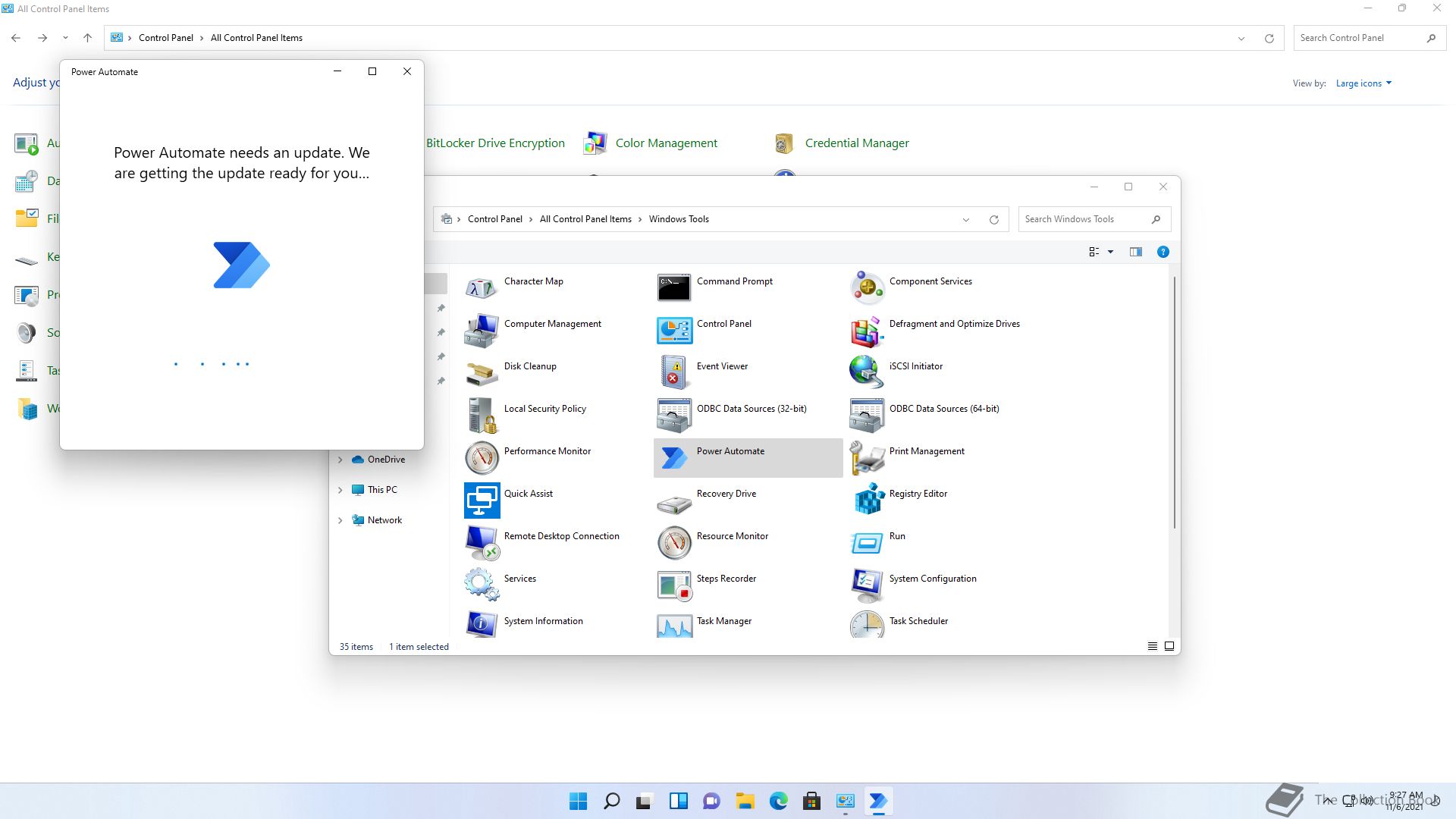Select Disk Cleanup icon
The height and width of the screenshot is (819, 1456).
(482, 372)
